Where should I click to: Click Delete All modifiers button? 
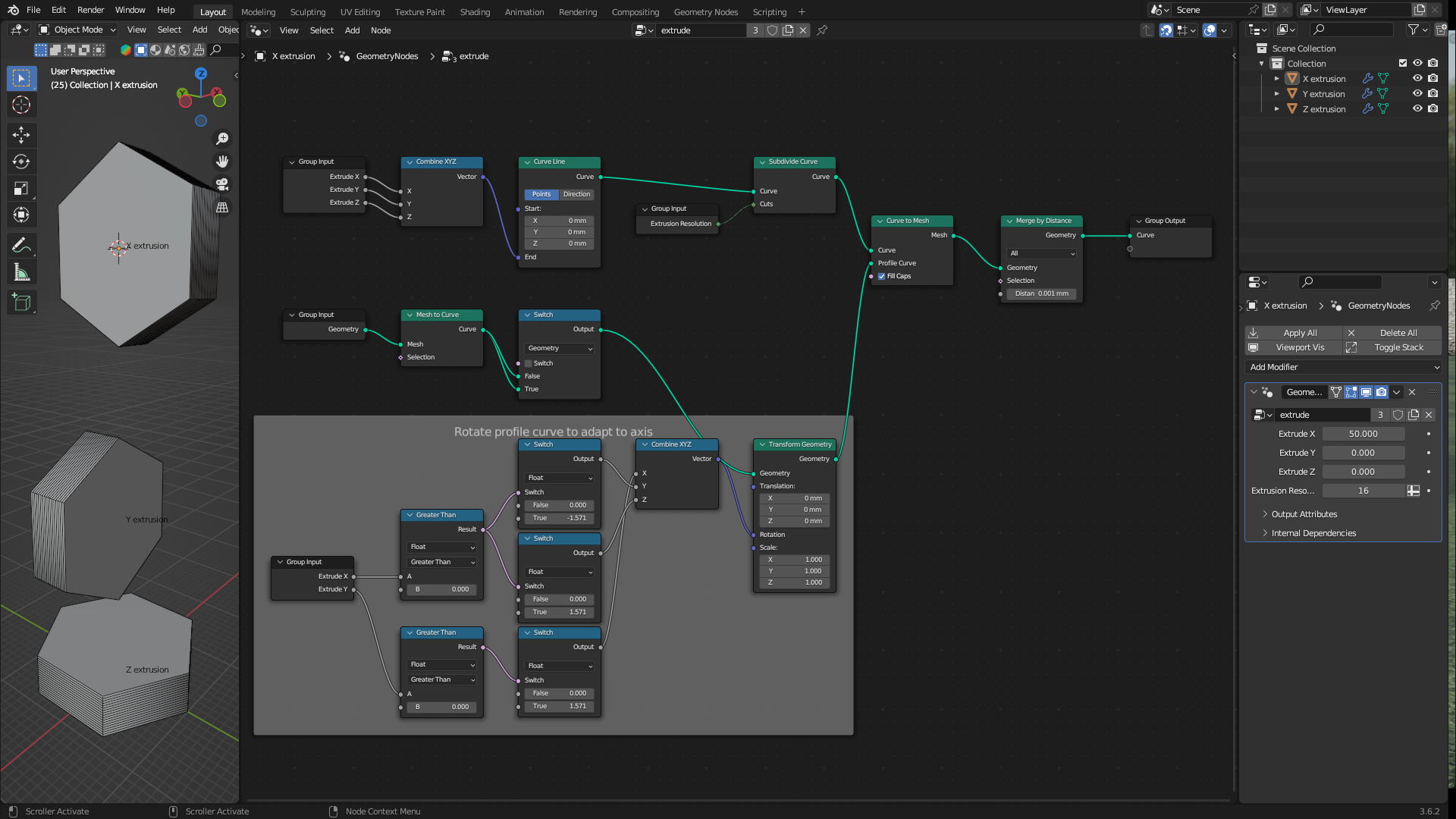pyautogui.click(x=1392, y=333)
